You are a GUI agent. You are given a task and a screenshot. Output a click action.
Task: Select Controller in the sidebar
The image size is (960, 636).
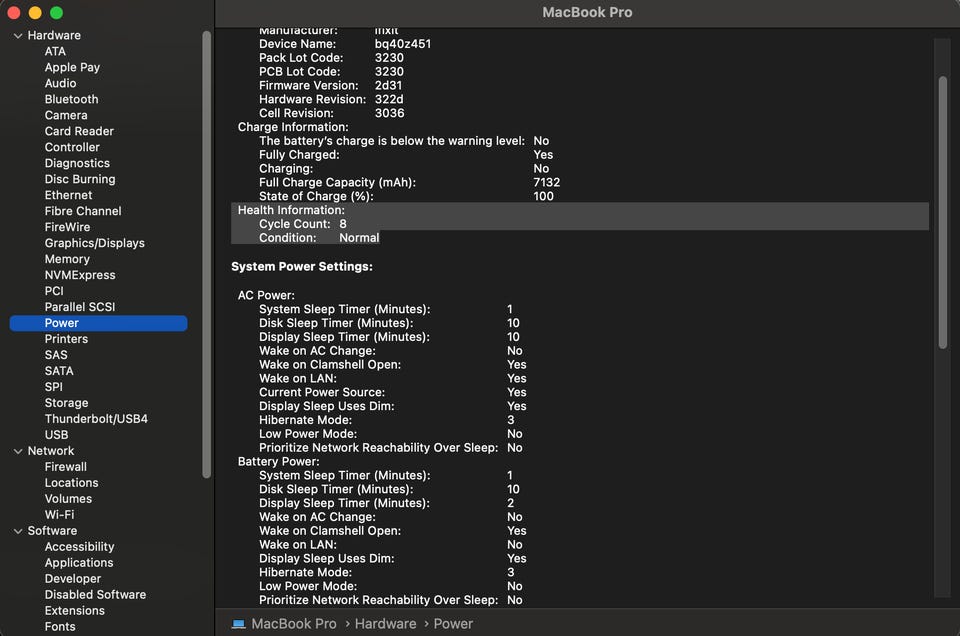[72, 147]
